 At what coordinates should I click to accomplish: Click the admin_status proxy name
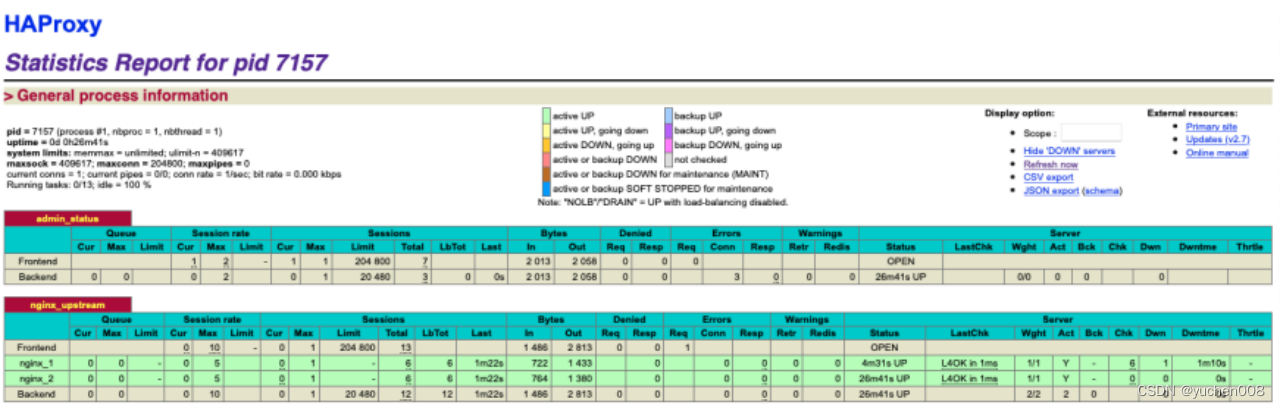pos(67,218)
